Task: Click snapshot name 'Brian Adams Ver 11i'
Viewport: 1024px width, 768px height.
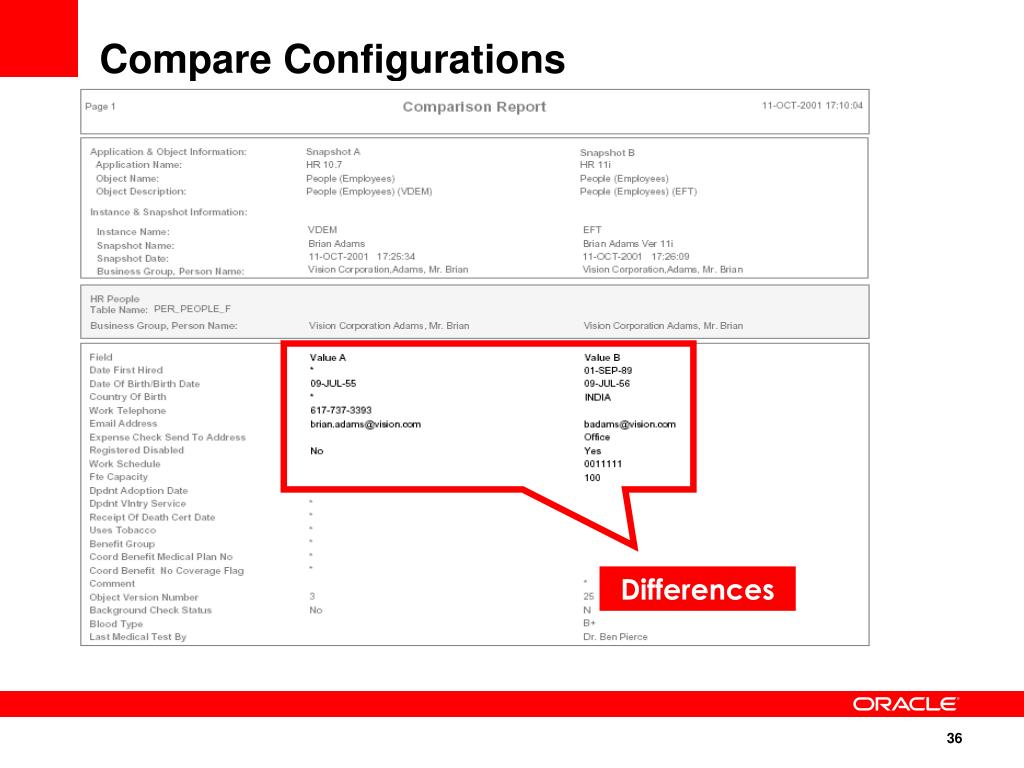Action: [x=628, y=244]
